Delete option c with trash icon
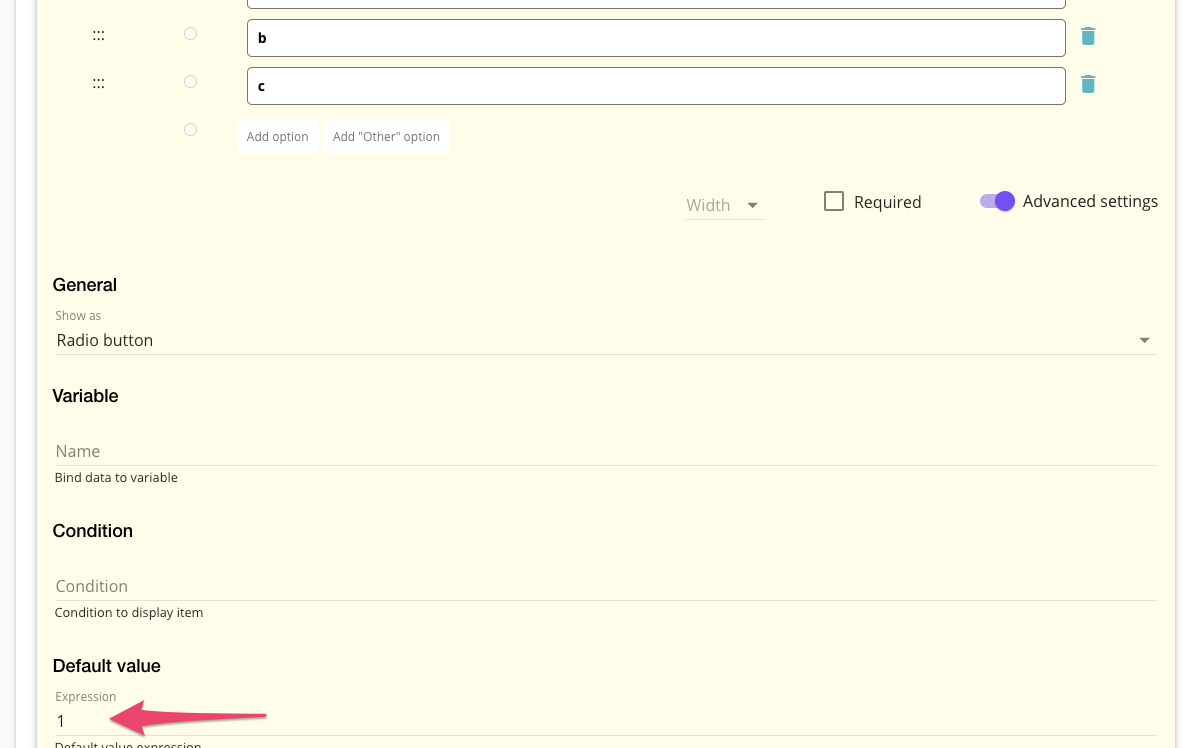Screen dimensions: 1195x748 pyautogui.click(x=1088, y=85)
